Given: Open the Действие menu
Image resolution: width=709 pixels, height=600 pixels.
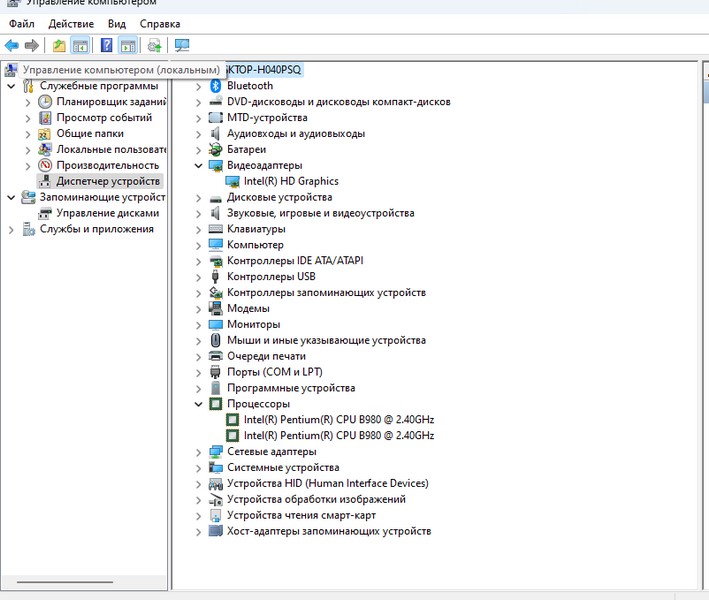Looking at the screenshot, I should (70, 23).
